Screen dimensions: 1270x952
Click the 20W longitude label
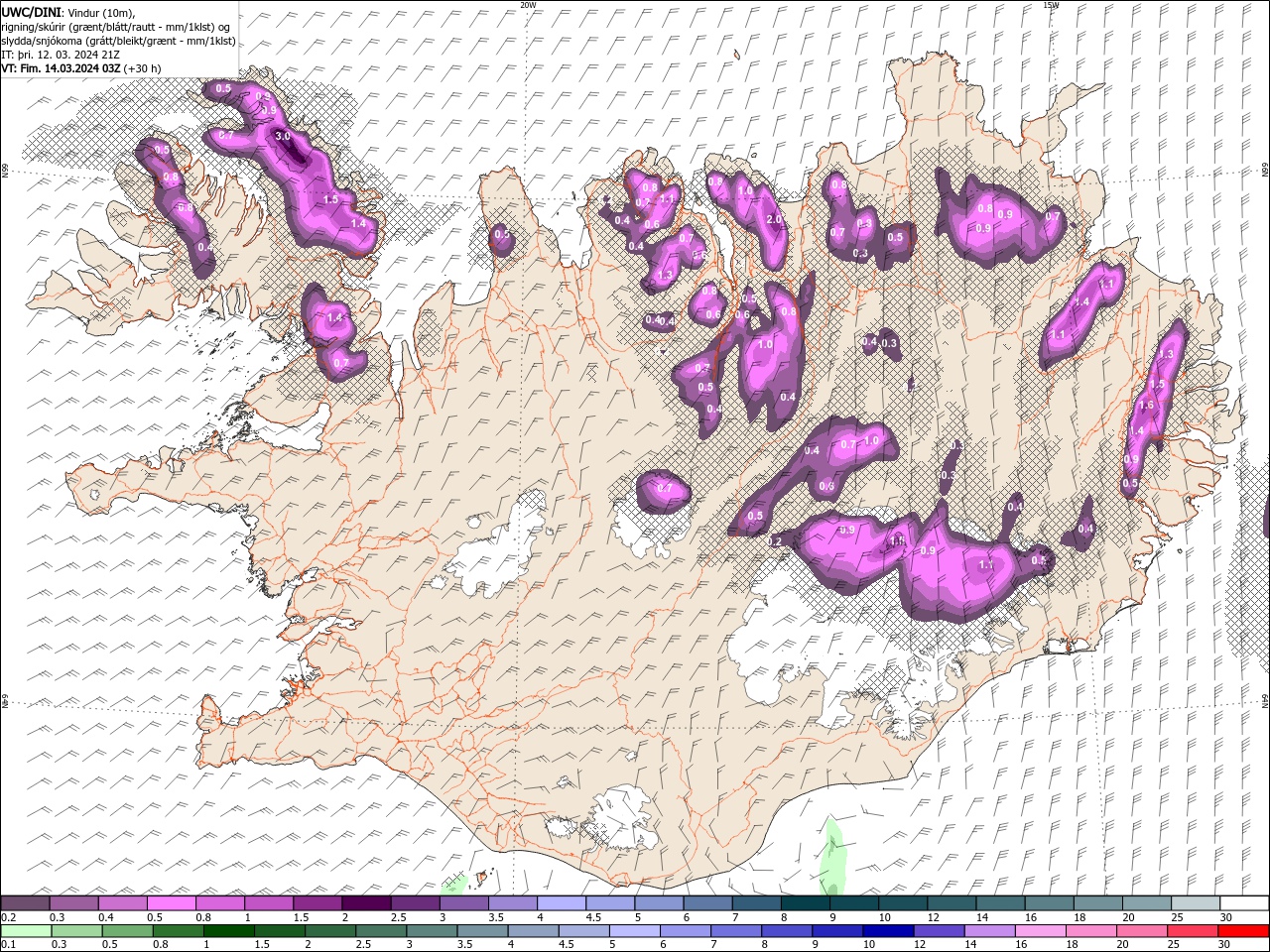pyautogui.click(x=528, y=5)
